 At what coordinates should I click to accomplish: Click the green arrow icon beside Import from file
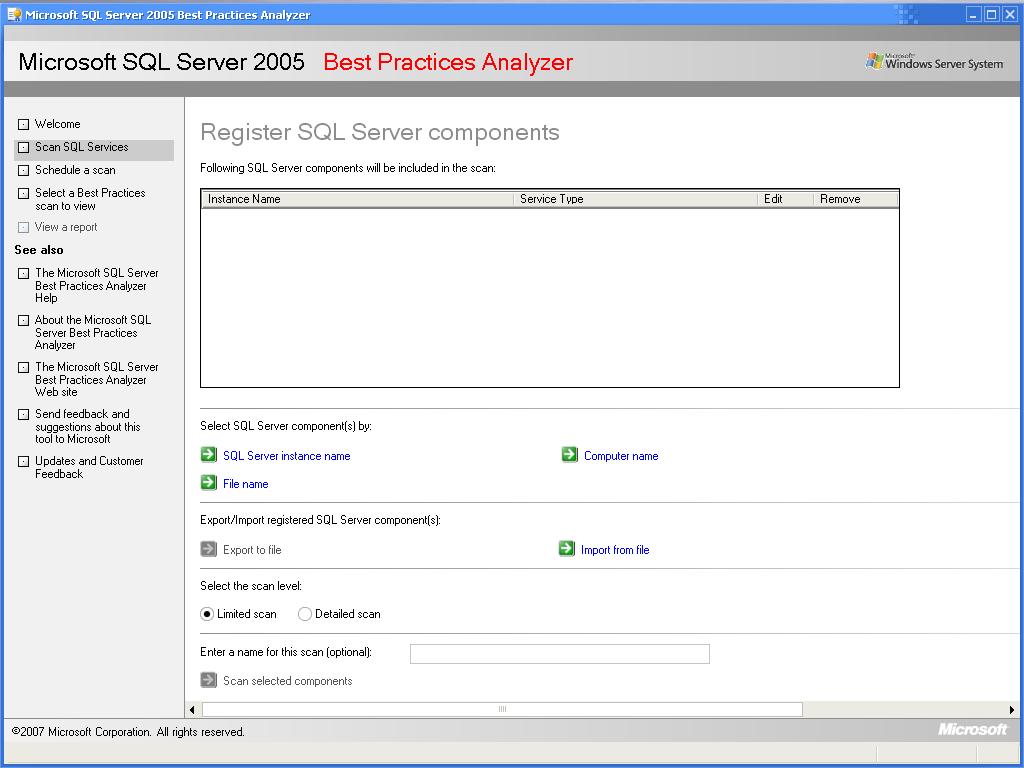click(567, 549)
